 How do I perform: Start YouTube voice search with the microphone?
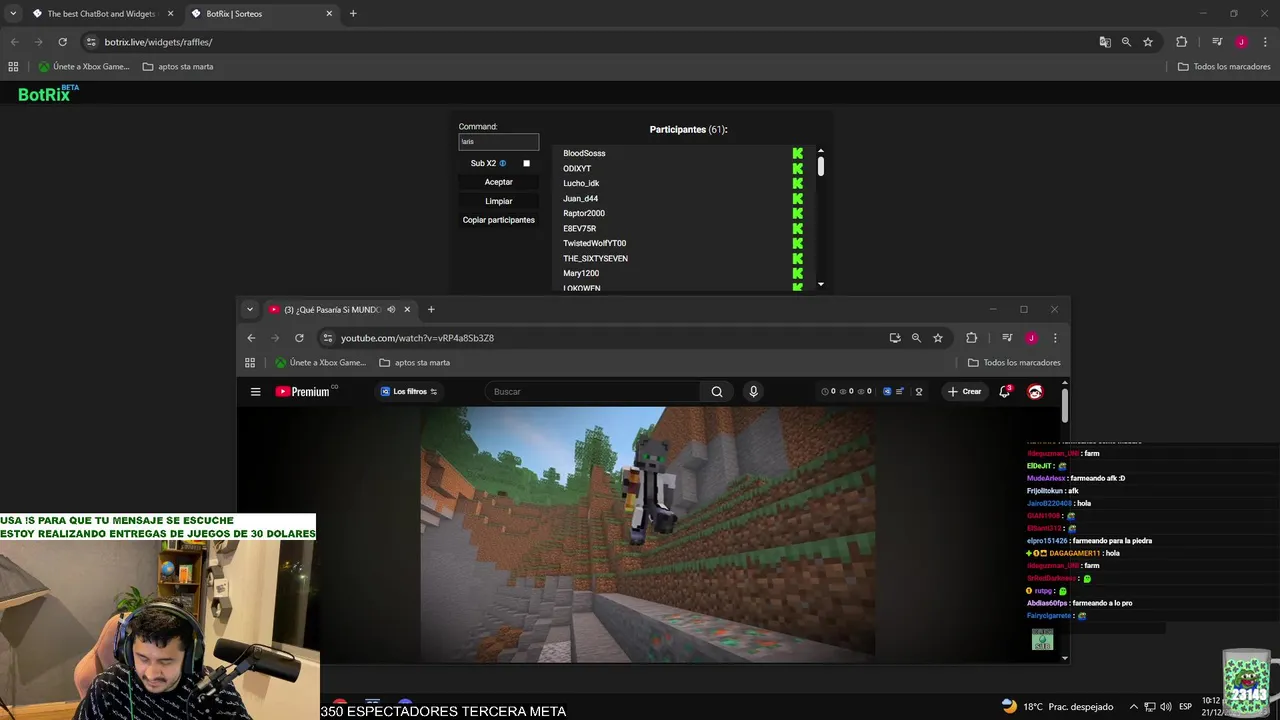(753, 392)
